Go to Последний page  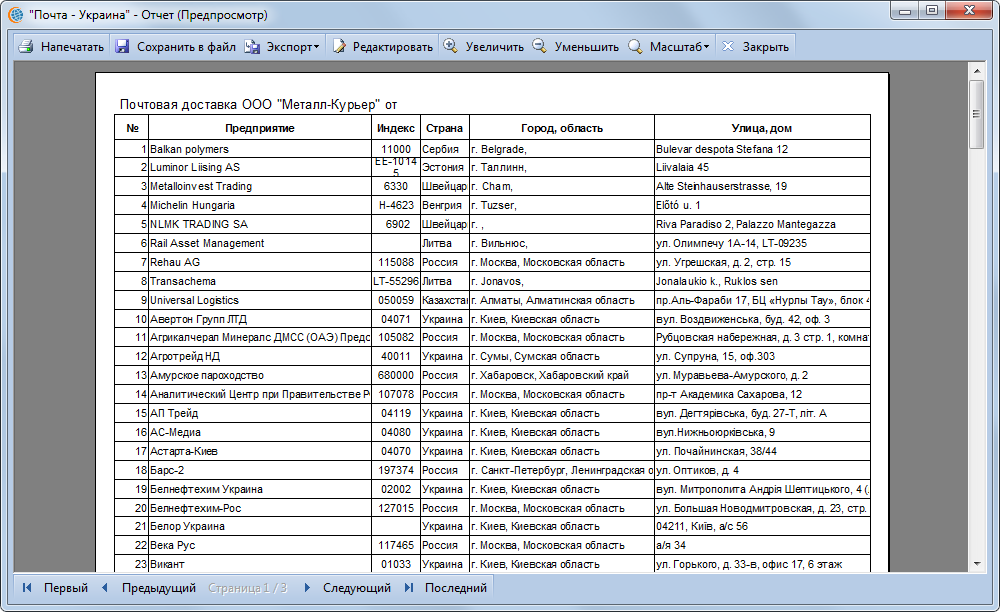456,588
